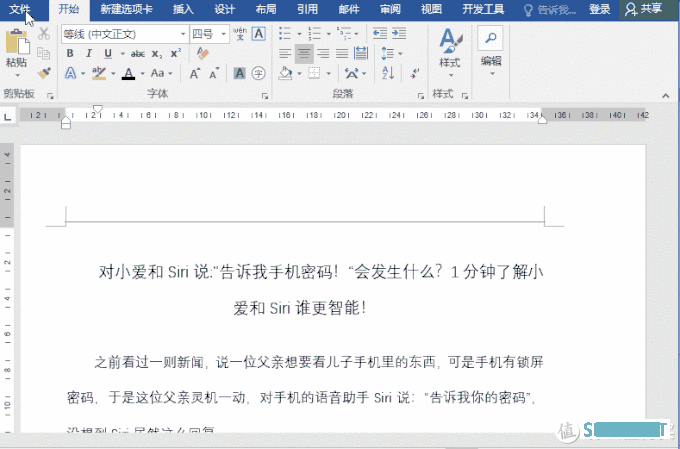Viewport: 680px width, 449px height.
Task: Open highlight color dropdown arrow
Action: pyautogui.click(x=113, y=73)
